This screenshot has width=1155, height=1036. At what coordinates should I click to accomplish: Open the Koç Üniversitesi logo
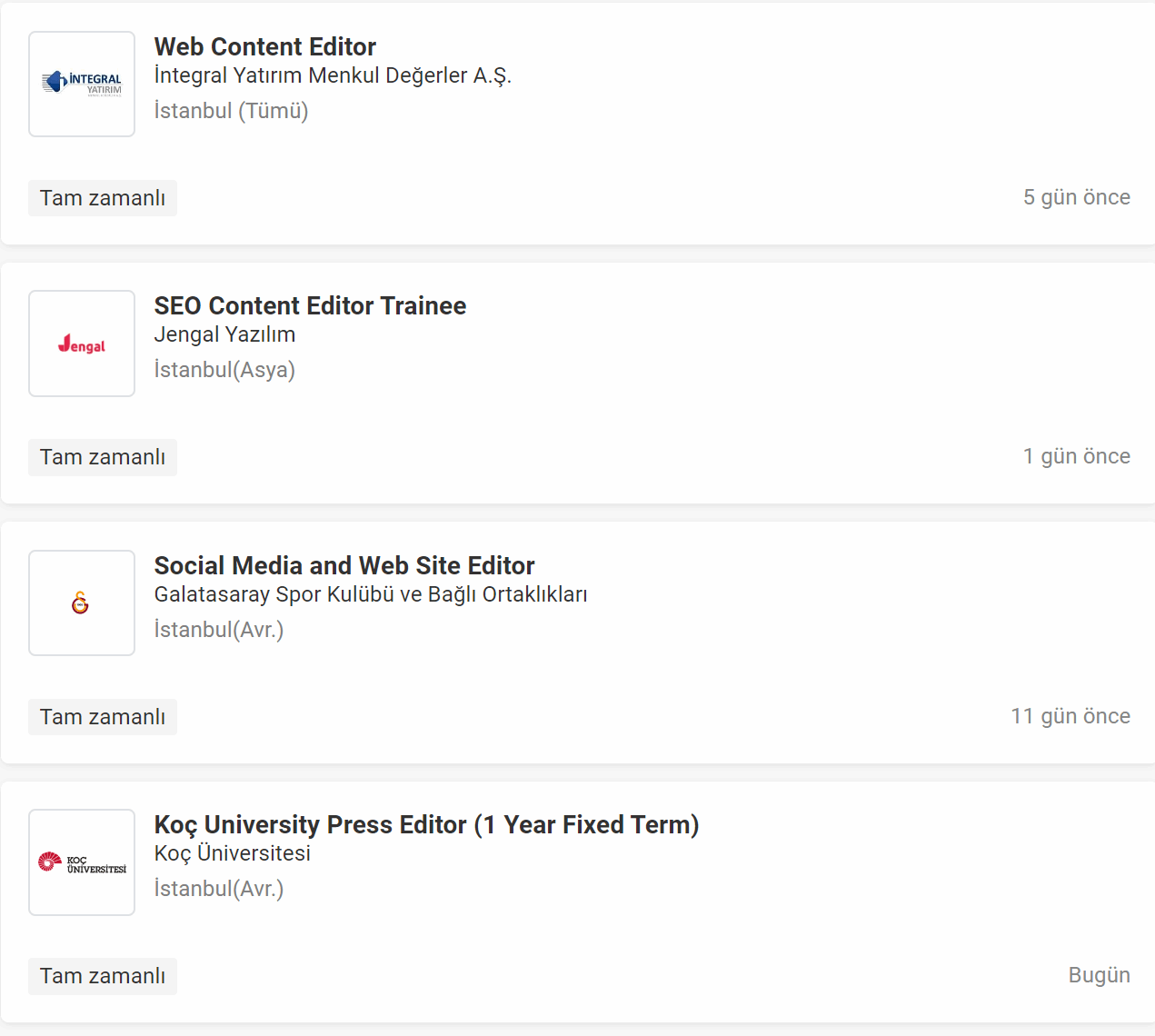82,862
